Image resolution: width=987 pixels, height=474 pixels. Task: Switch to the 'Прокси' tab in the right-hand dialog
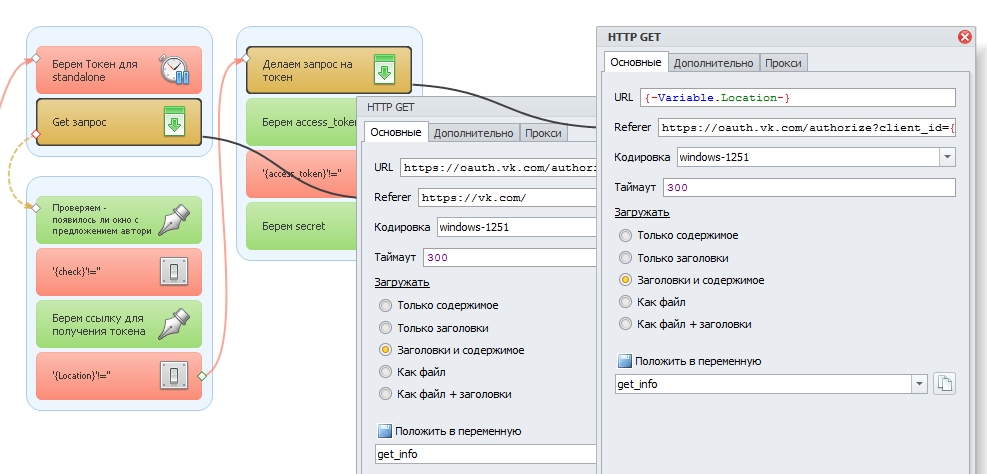point(784,63)
